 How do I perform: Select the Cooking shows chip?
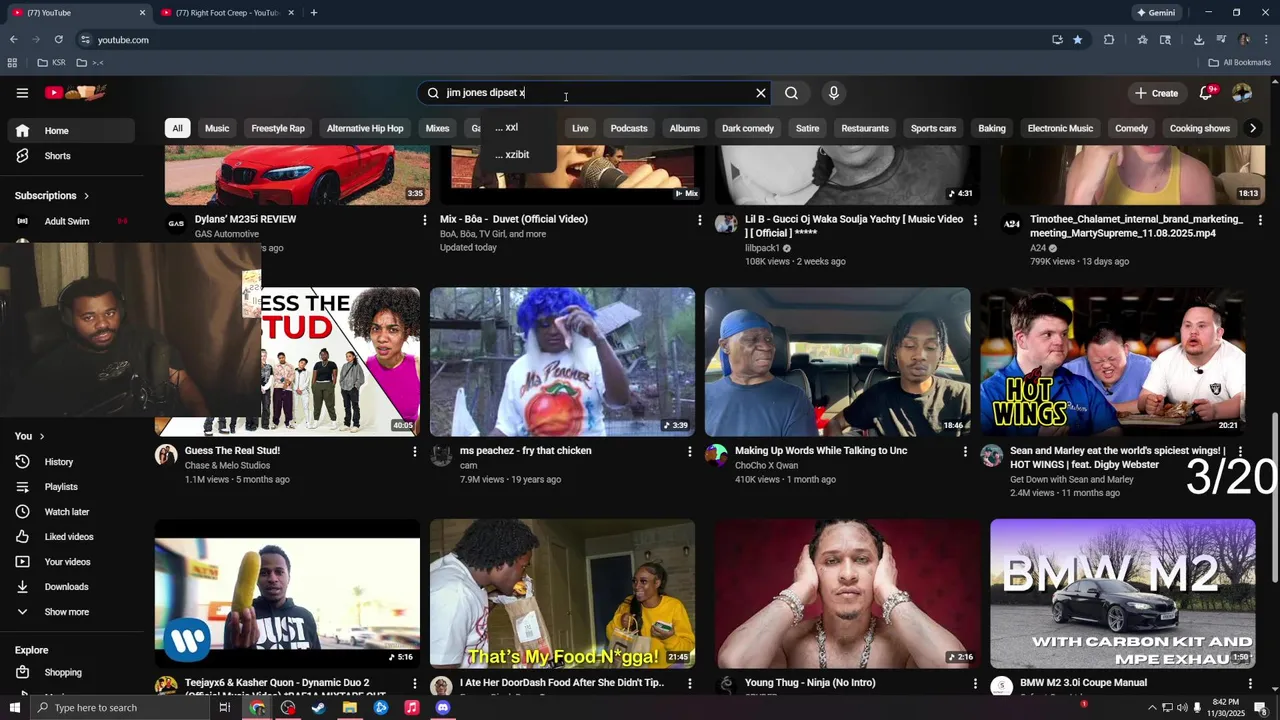(1200, 128)
